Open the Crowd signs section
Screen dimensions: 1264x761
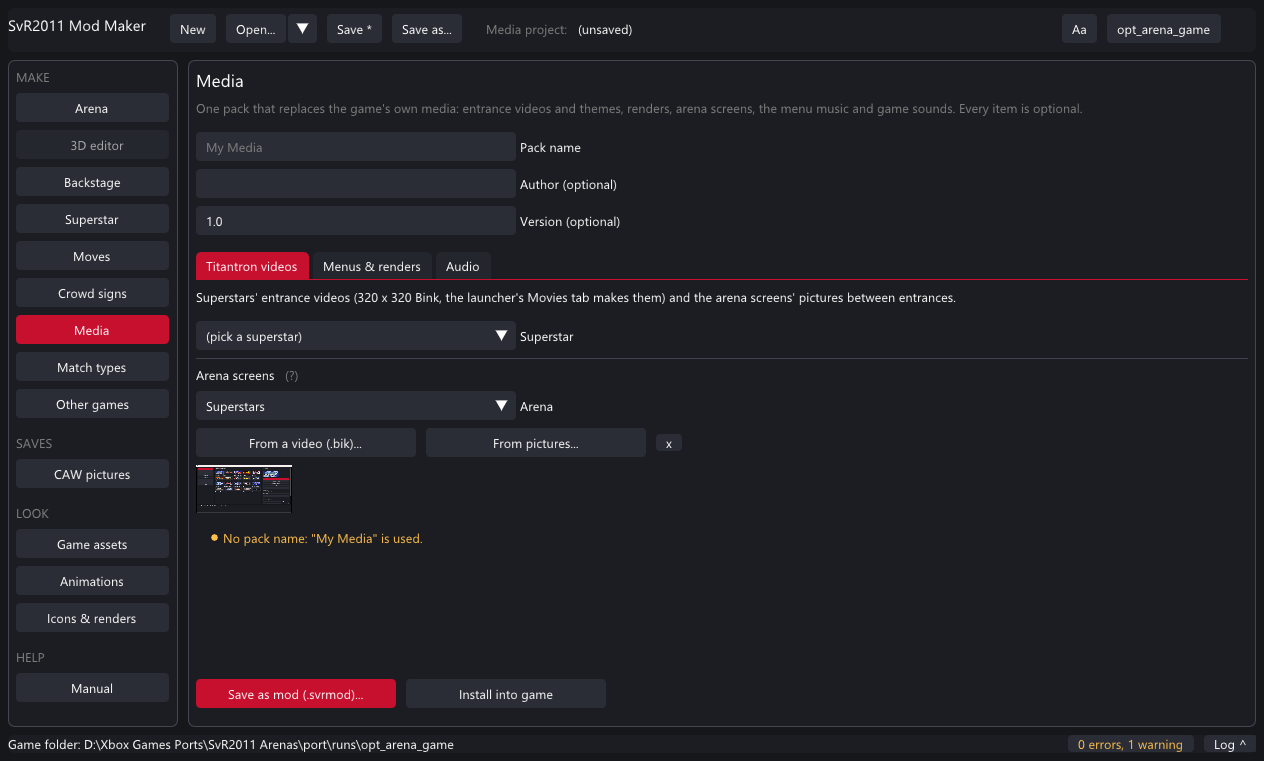click(92, 293)
